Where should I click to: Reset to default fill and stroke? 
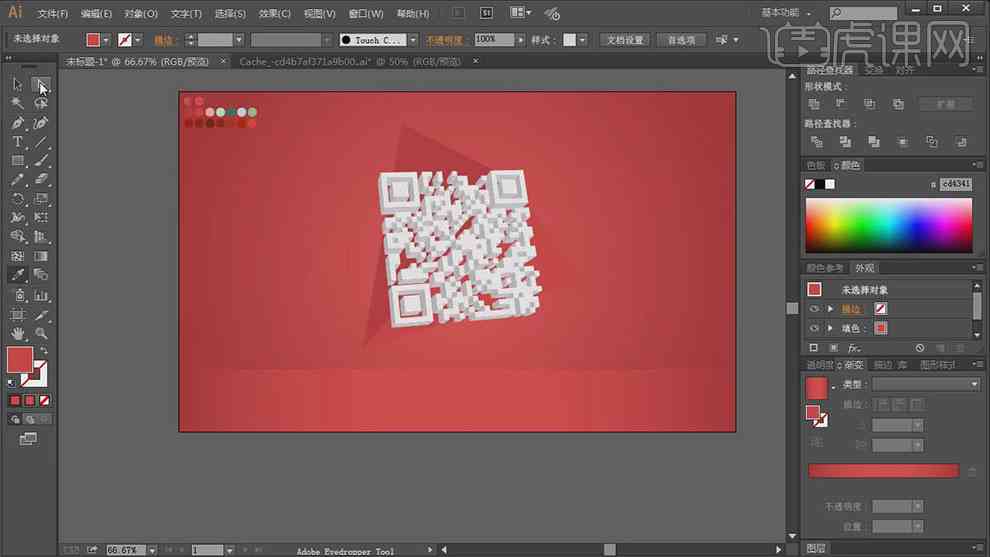pos(11,383)
